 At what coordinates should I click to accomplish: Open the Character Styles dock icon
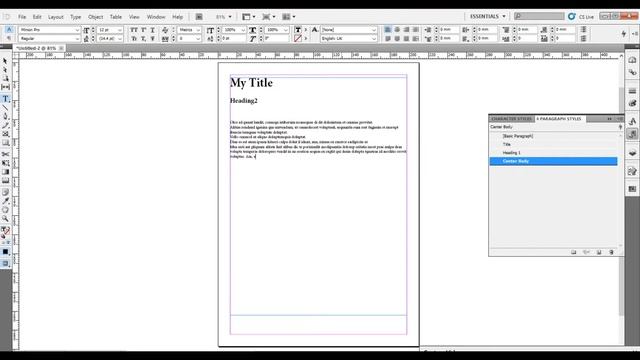coord(632,121)
